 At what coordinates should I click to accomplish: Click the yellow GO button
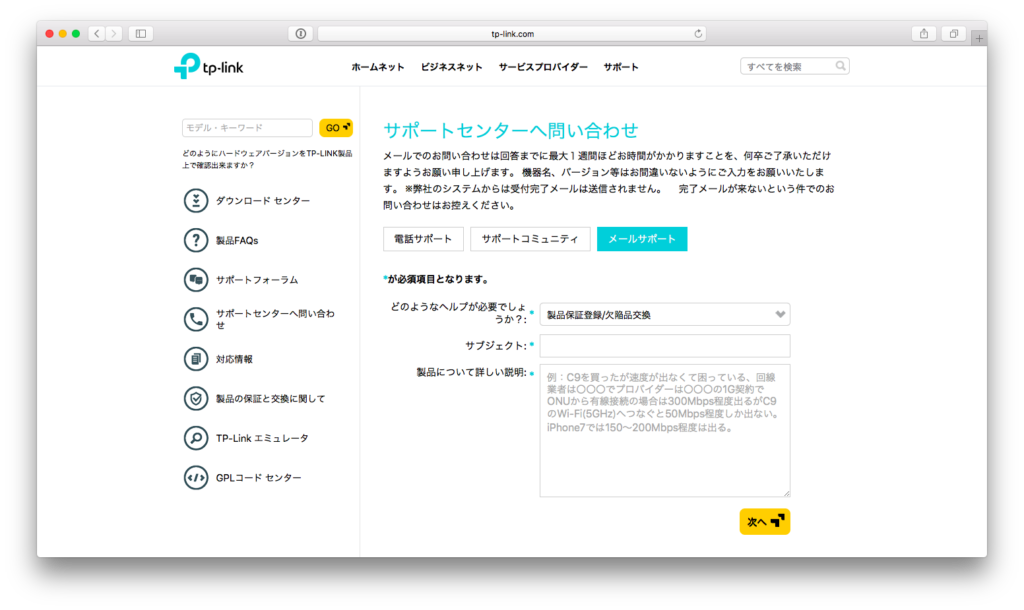[336, 127]
